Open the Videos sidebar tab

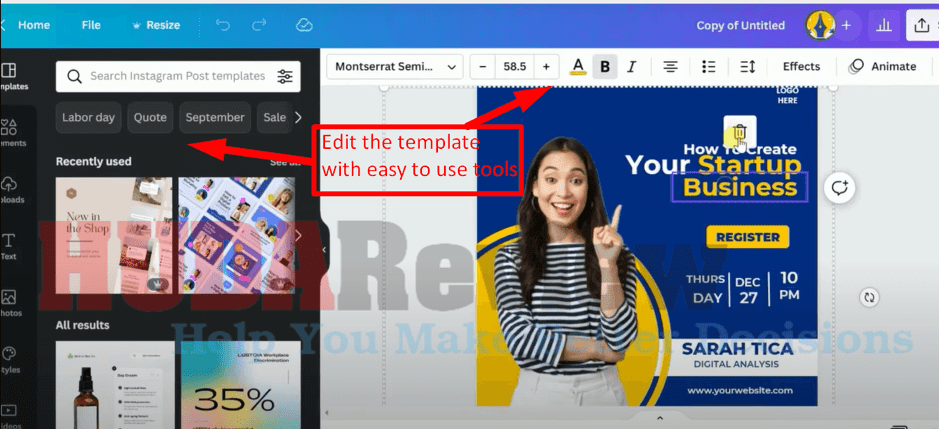click(10, 416)
